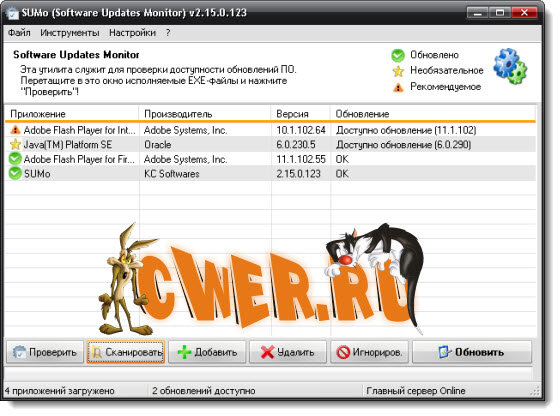Click the Удалить button
The image size is (560, 416).
point(288,352)
